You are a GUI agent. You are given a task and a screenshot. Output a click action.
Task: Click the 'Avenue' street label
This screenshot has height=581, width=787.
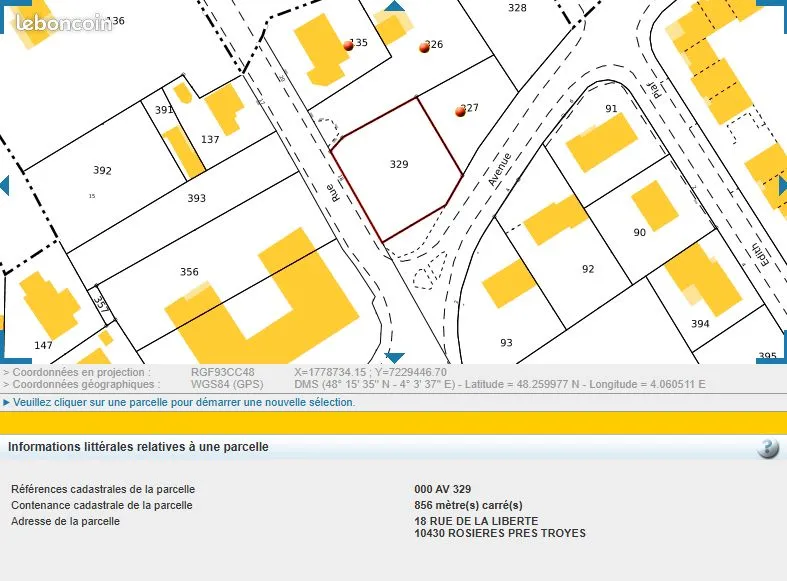tap(499, 170)
